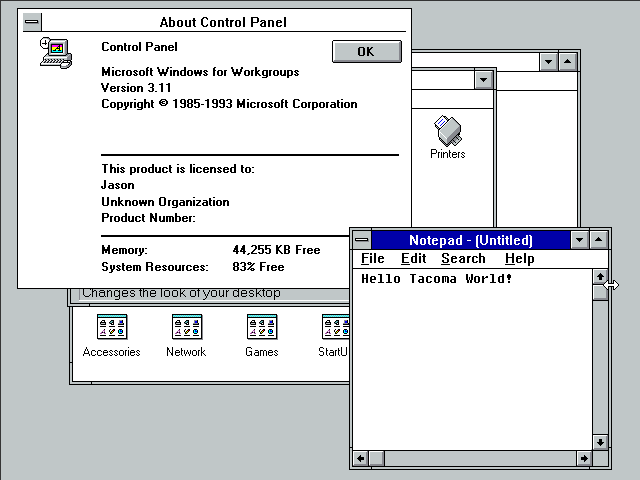This screenshot has height=480, width=640.
Task: Open the About Control Panel system menu box
Action: point(32,22)
